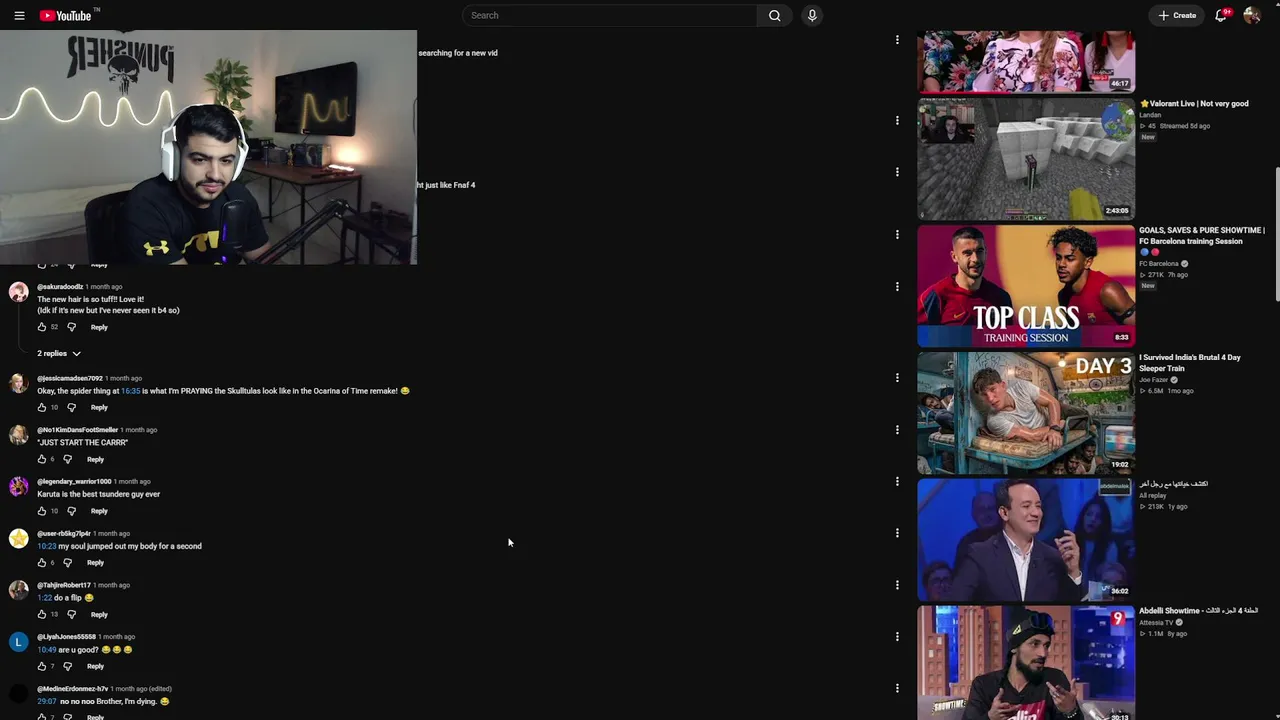1280x720 pixels.
Task: Start voice search with the microphone
Action: pyautogui.click(x=812, y=15)
